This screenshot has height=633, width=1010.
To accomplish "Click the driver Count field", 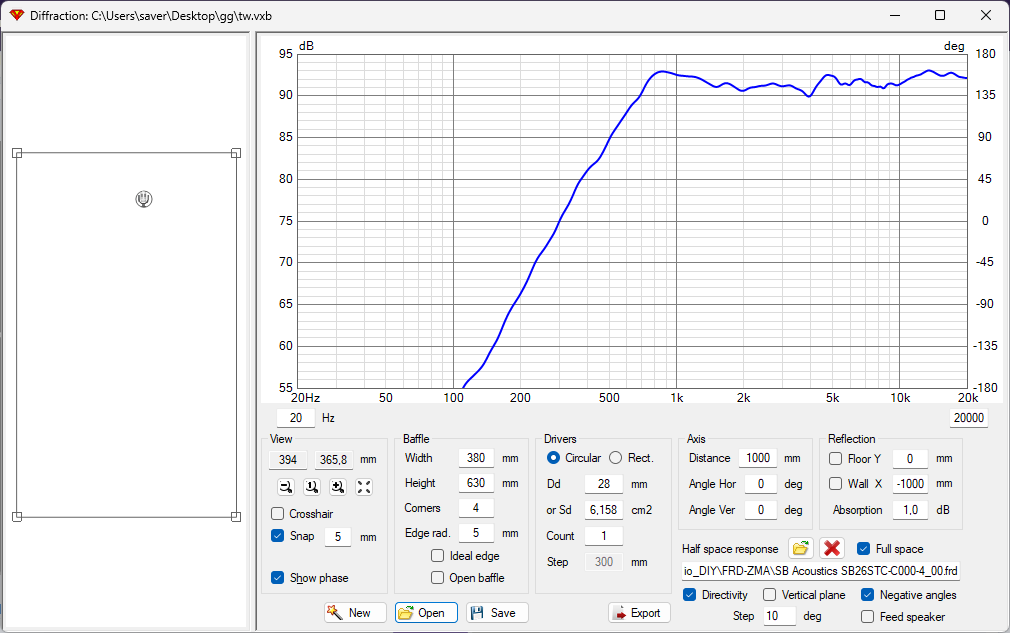I will (604, 536).
